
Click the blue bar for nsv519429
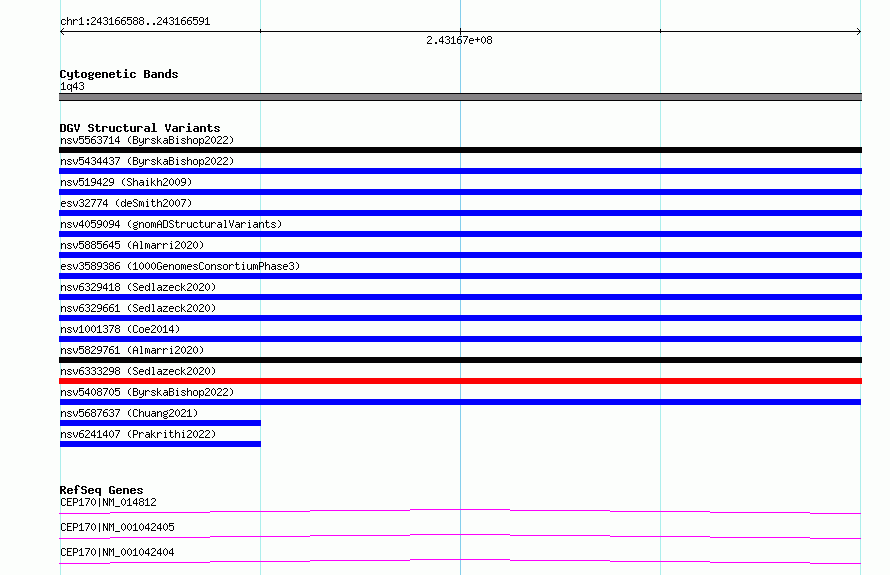point(460,192)
